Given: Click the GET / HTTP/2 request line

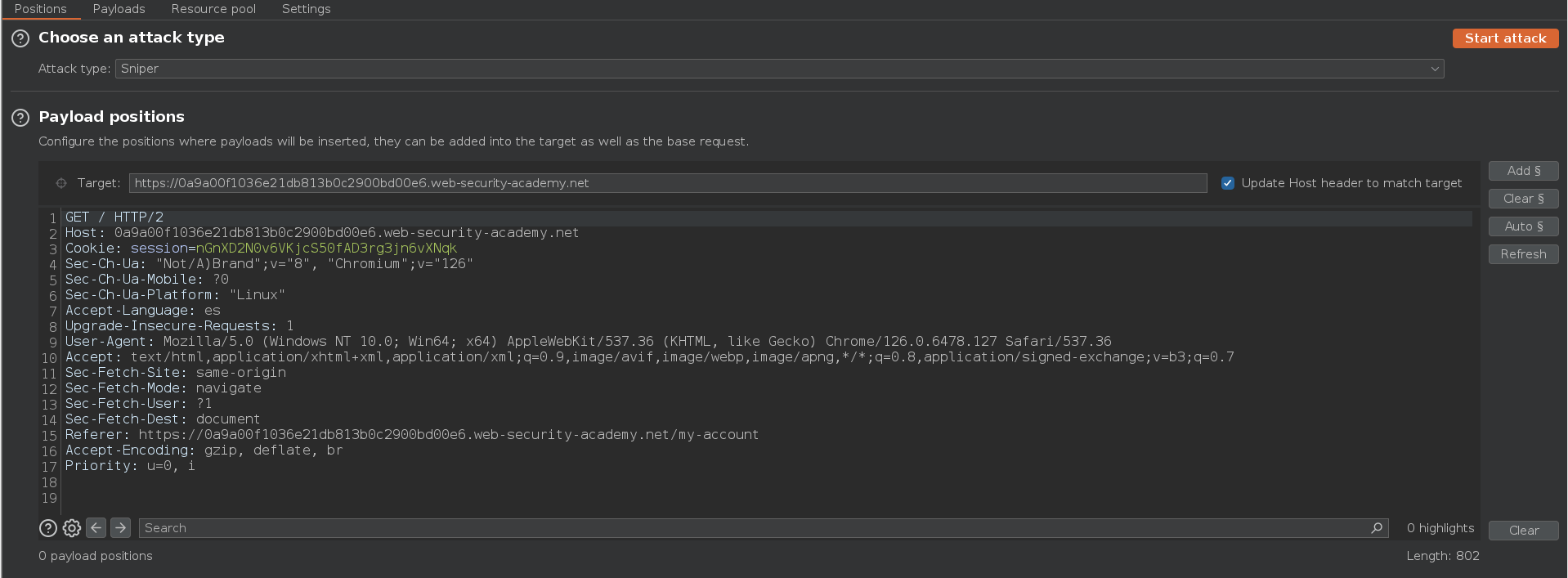Looking at the screenshot, I should point(114,217).
